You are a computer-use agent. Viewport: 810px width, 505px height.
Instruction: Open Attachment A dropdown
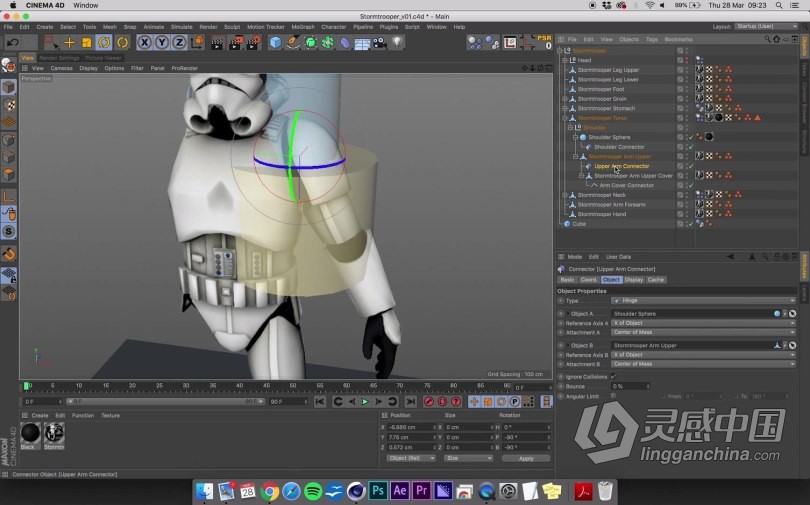point(703,333)
